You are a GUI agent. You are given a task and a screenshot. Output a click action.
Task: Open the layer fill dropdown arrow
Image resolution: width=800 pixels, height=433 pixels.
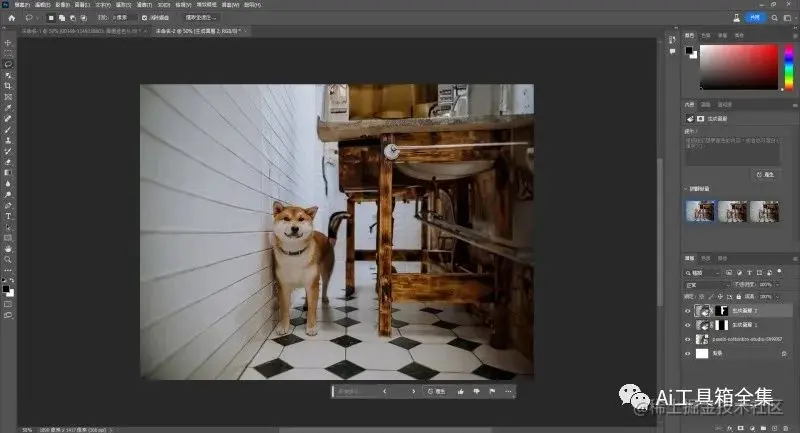(778, 297)
